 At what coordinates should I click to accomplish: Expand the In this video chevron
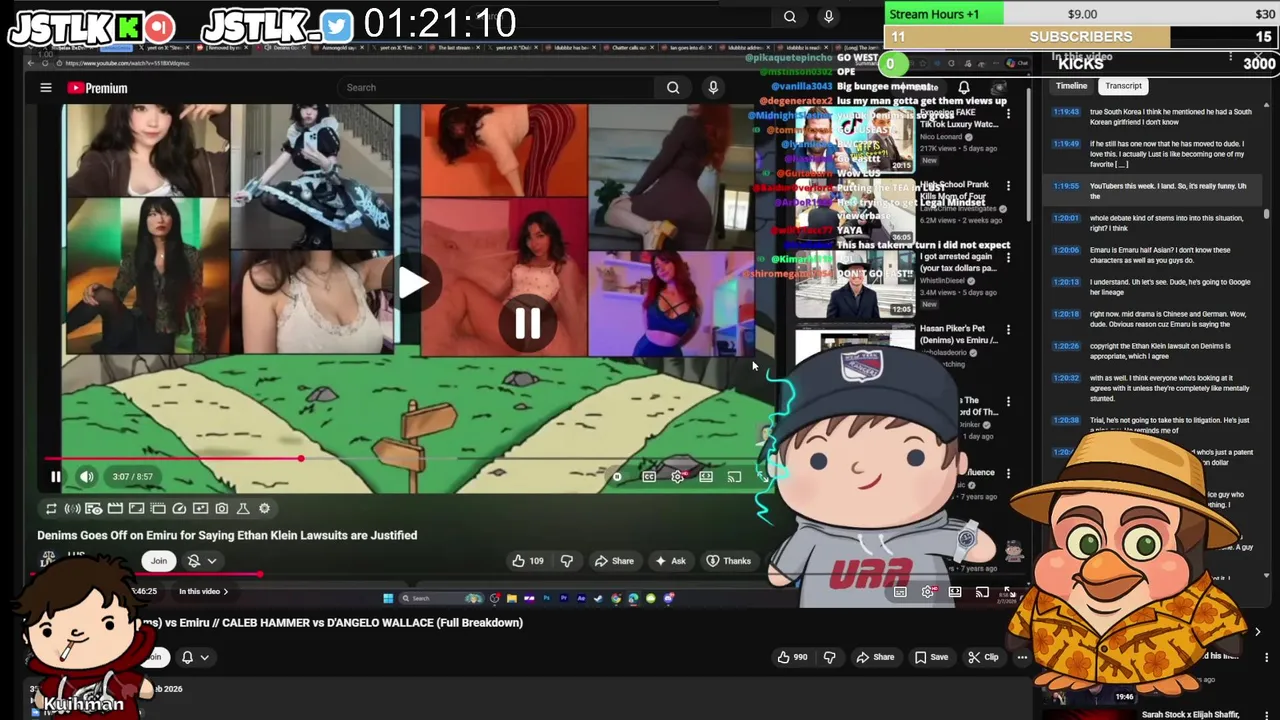point(225,592)
